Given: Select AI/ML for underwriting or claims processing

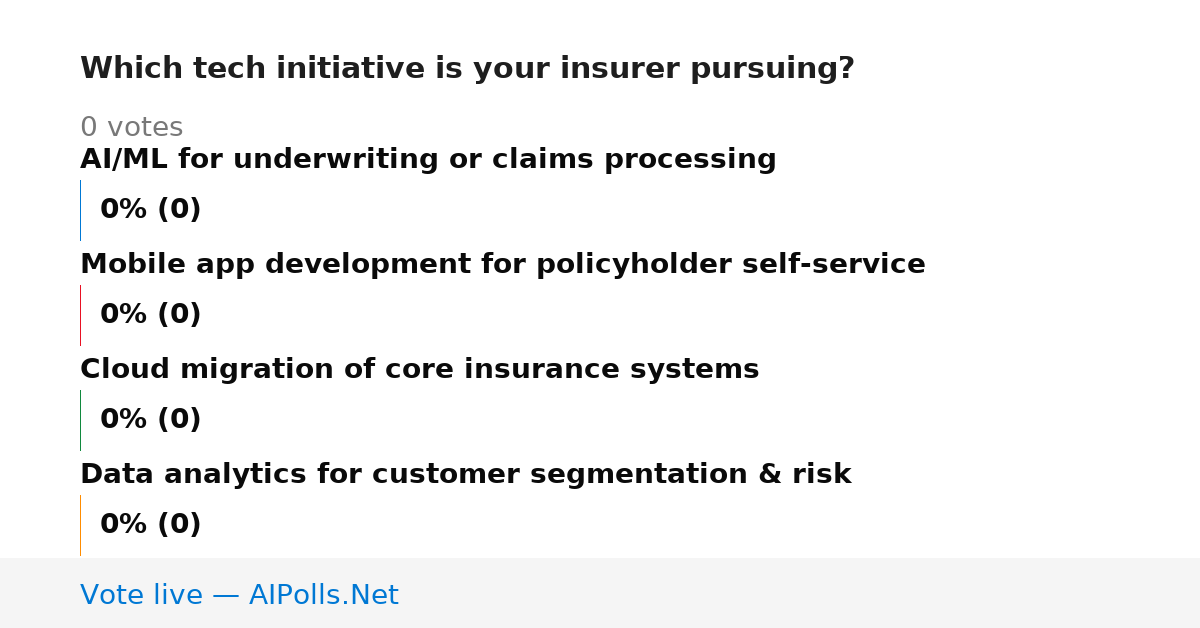Looking at the screenshot, I should coord(428,160).
